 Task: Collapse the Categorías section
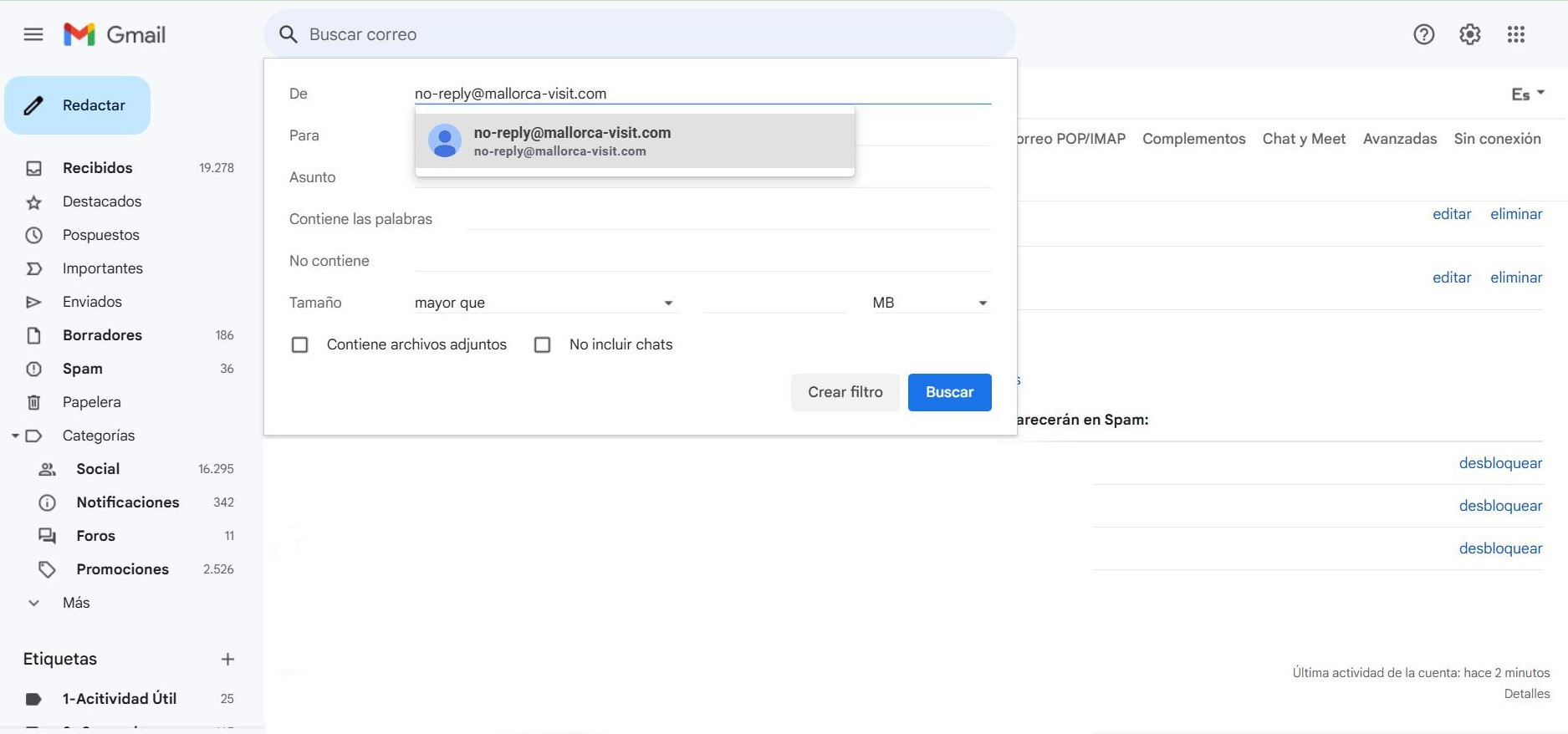15,436
